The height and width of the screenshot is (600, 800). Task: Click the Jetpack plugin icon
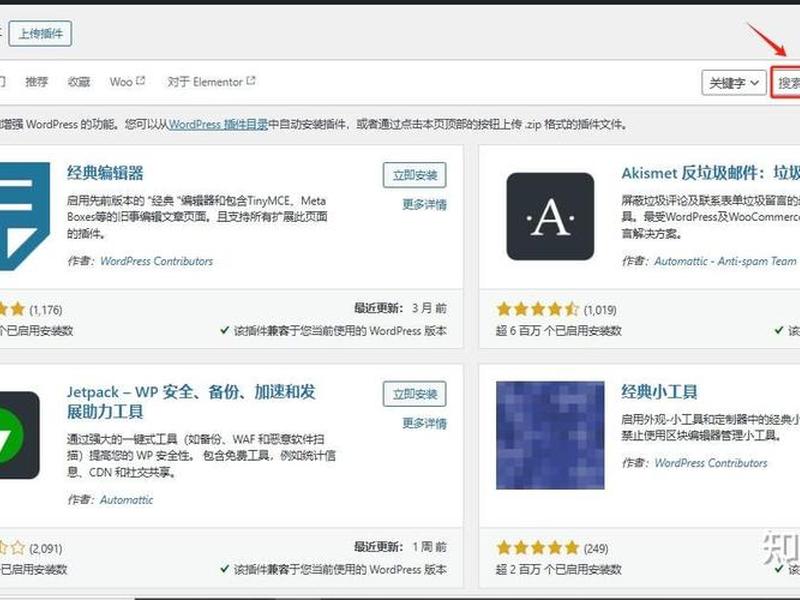point(19,435)
